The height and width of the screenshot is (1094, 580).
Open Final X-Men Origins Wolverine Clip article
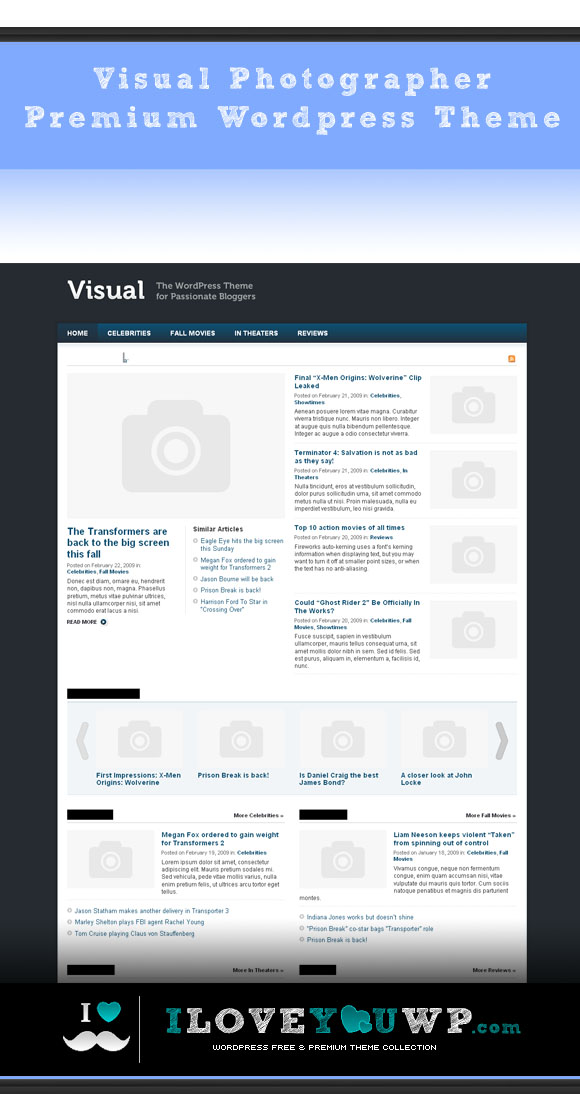tap(357, 382)
